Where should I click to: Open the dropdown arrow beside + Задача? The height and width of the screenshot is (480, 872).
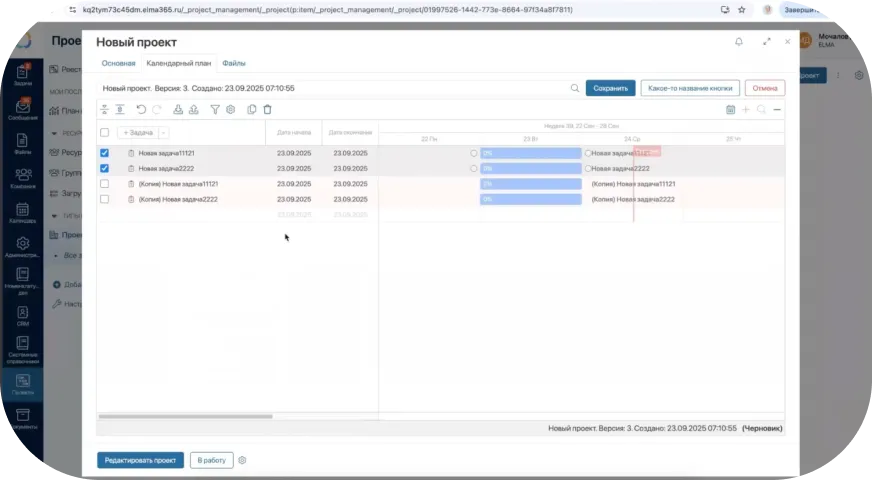pyautogui.click(x=164, y=132)
